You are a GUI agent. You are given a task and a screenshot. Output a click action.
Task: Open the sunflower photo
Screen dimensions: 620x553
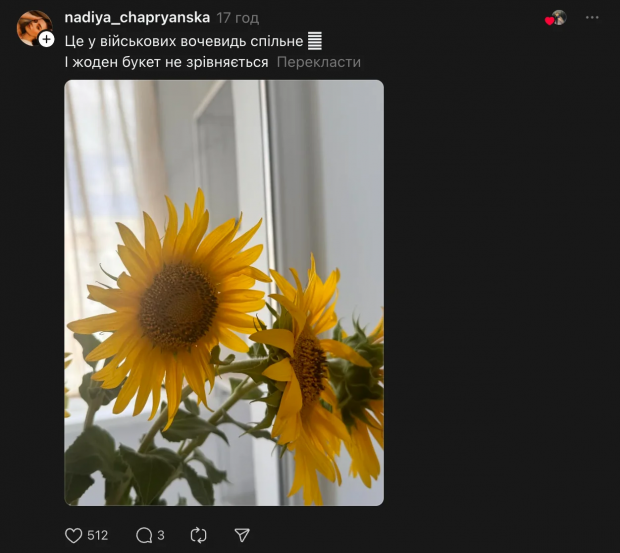tap(224, 292)
